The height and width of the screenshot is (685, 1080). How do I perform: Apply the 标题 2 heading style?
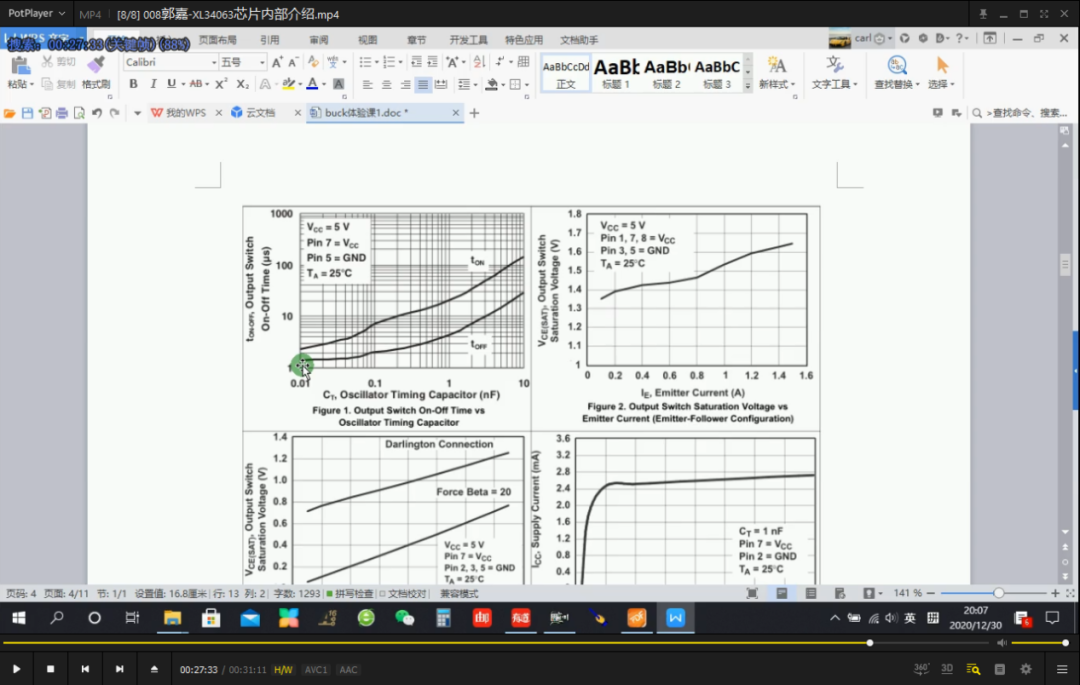click(666, 73)
